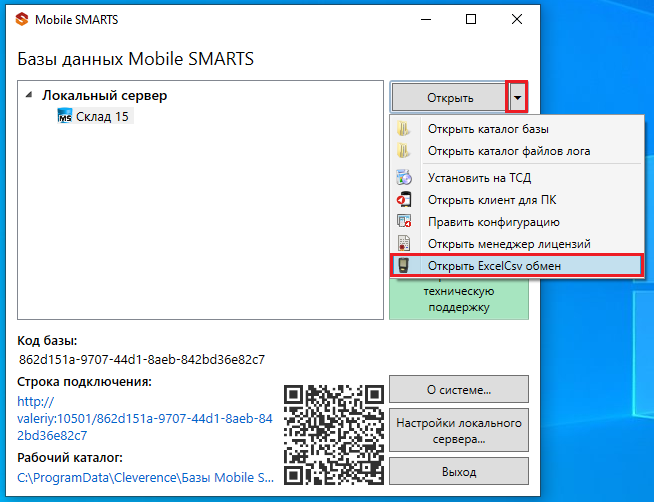654x502 pixels.
Task: Minimize the Mobile SMARTS window
Action: click(x=426, y=19)
